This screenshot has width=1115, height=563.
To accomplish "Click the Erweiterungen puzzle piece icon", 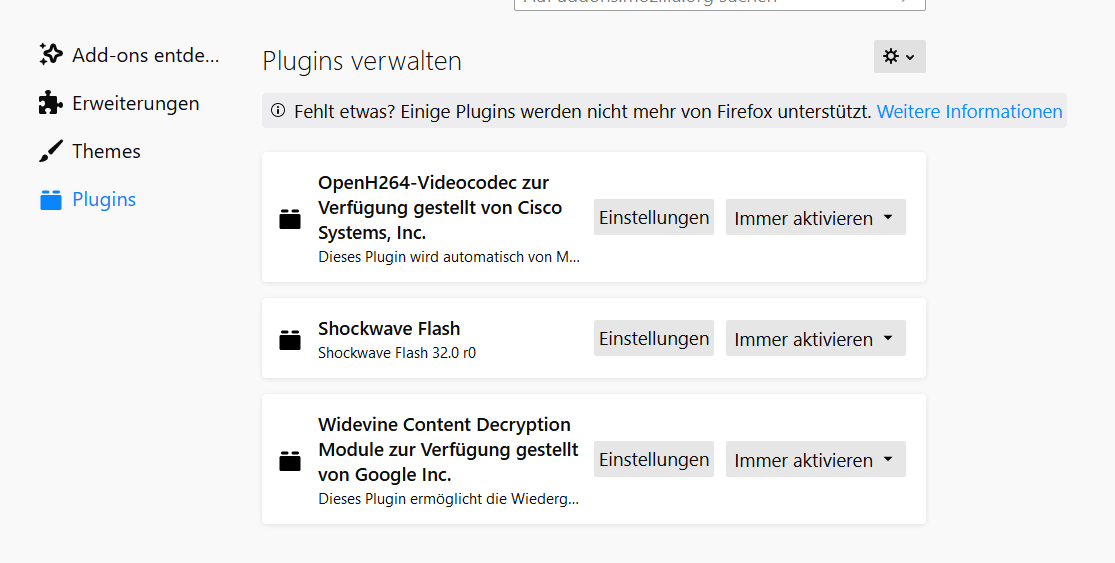I will 50,103.
